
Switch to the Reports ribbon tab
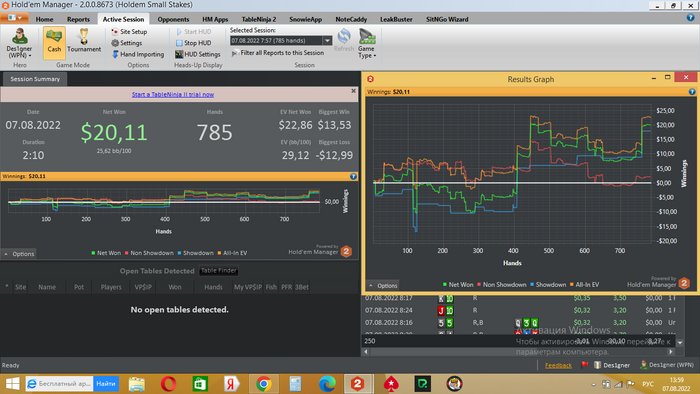(78, 19)
